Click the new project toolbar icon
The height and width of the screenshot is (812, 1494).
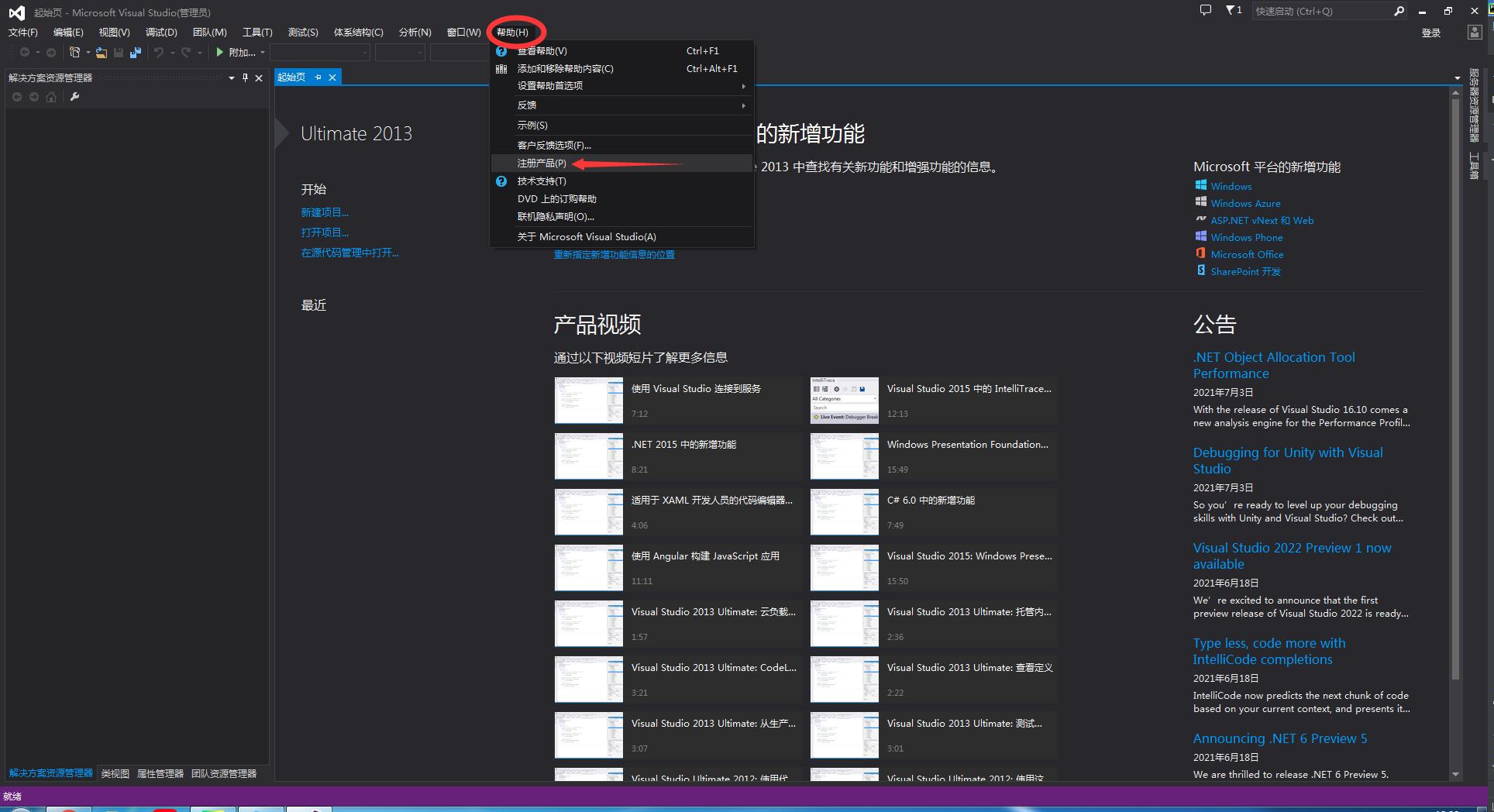tap(74, 52)
